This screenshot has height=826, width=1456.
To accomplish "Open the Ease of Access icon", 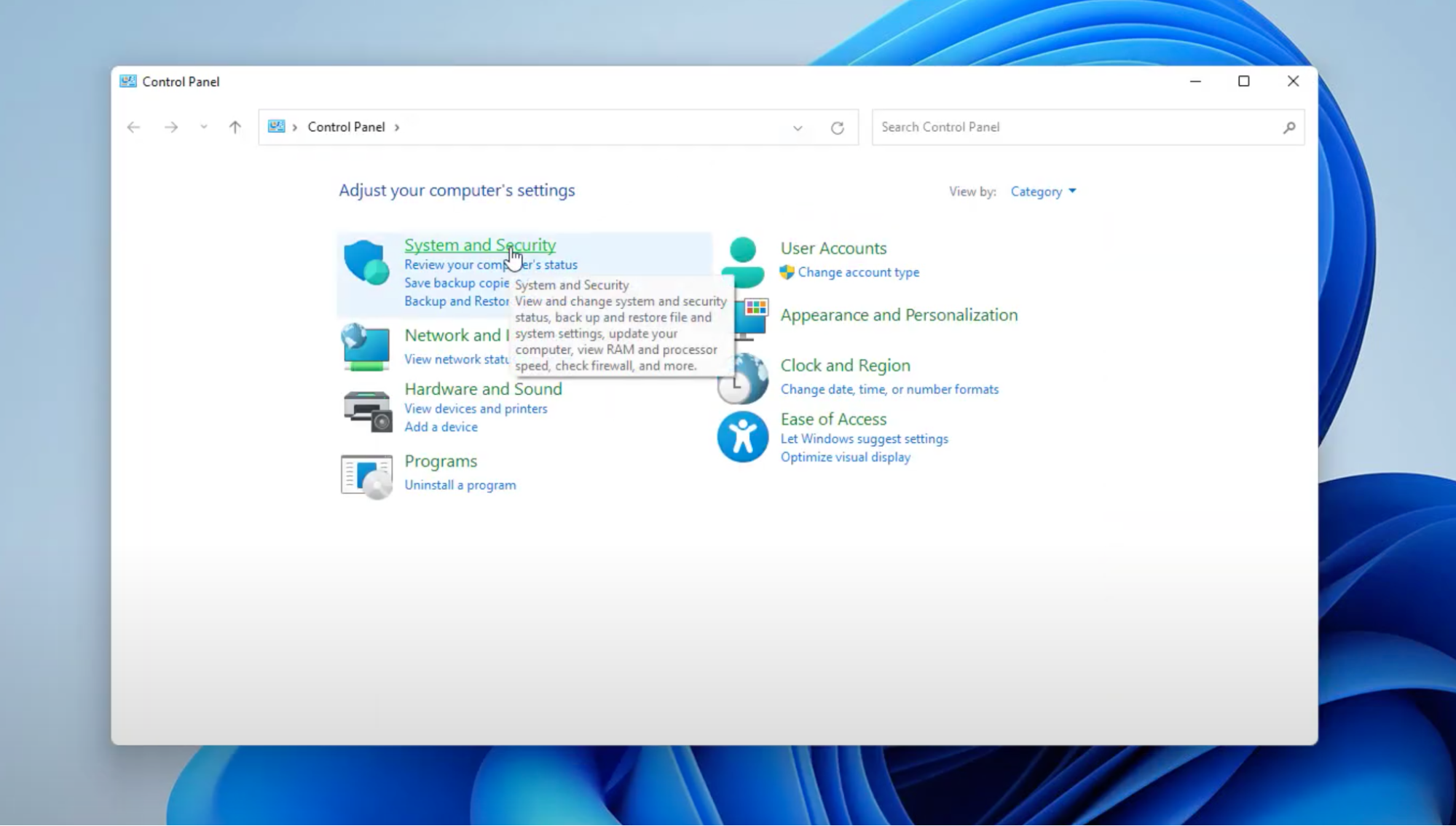I will click(x=742, y=437).
